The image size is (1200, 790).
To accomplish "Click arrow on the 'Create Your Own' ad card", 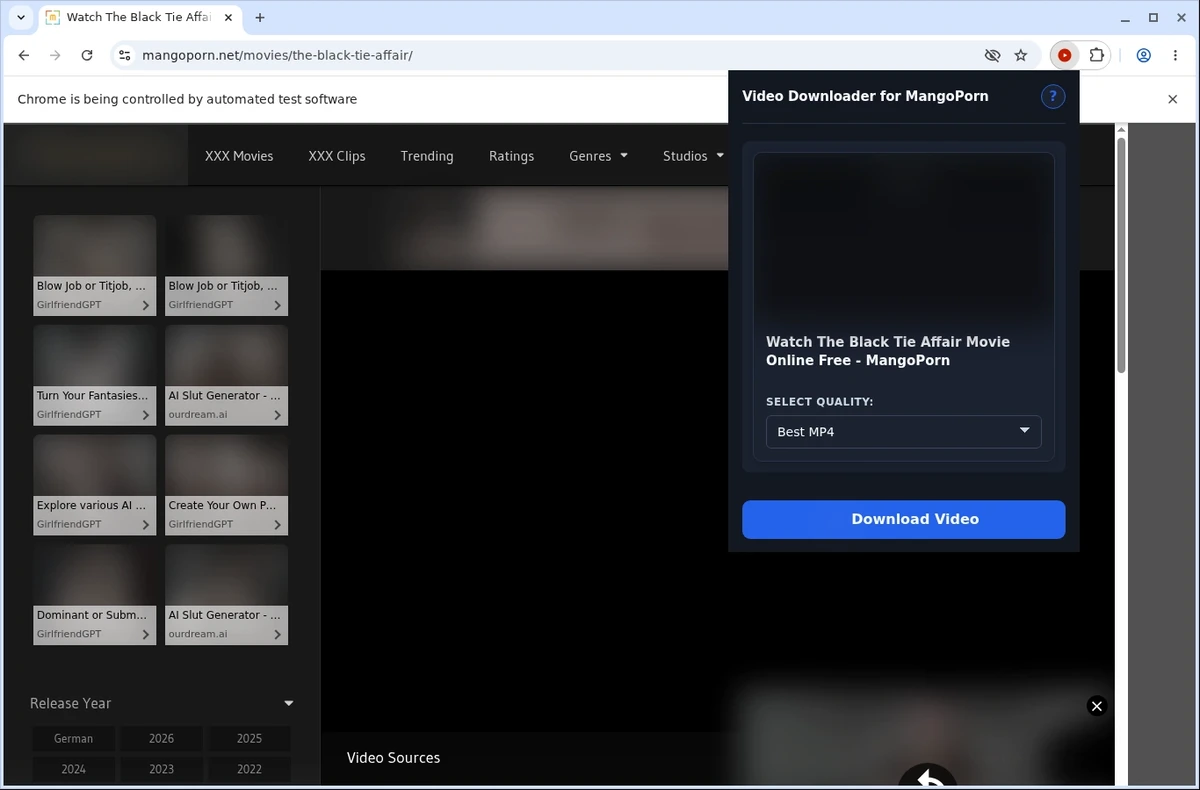I will tap(278, 525).
